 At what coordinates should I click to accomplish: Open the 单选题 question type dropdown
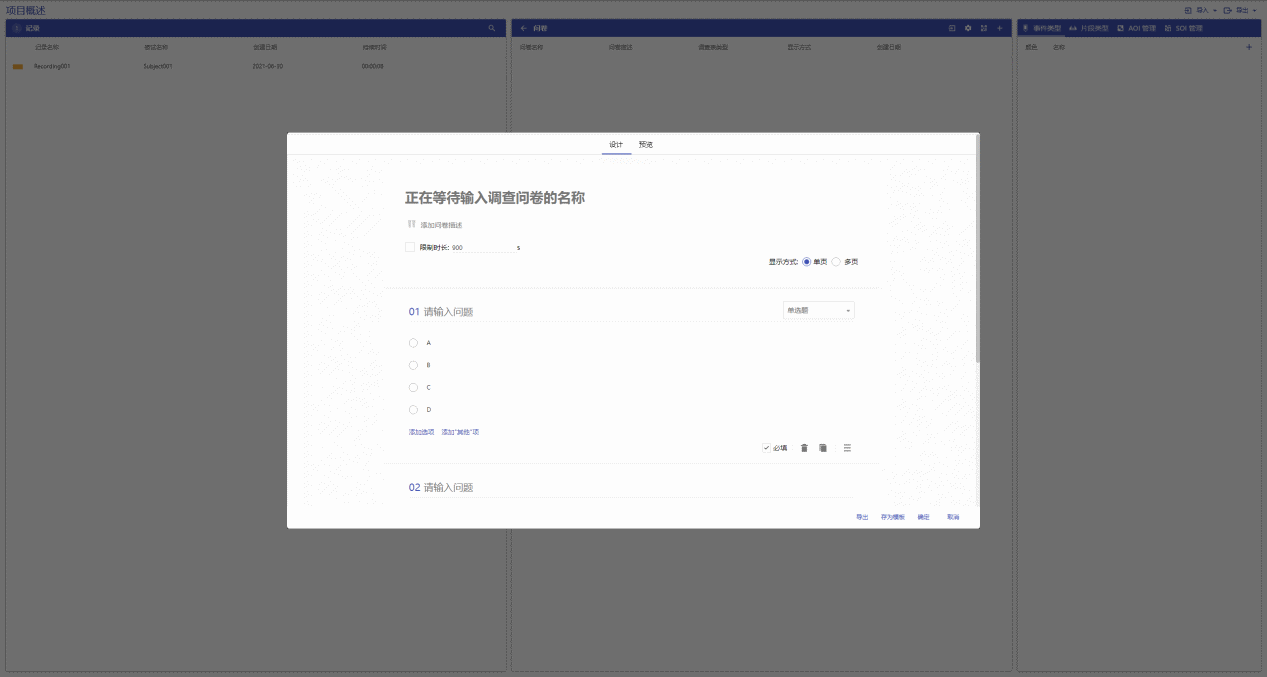pyautogui.click(x=818, y=311)
